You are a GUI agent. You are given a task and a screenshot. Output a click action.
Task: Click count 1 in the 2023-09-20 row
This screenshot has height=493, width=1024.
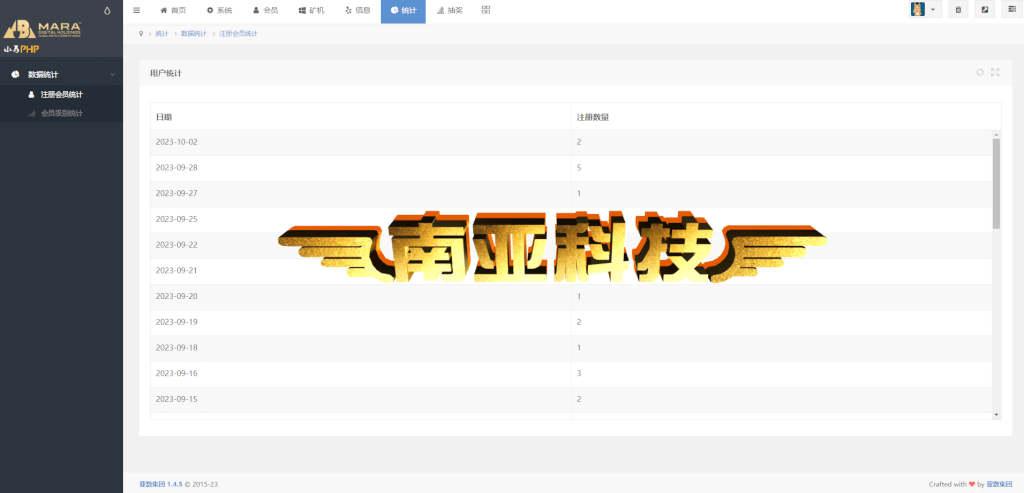pos(579,296)
